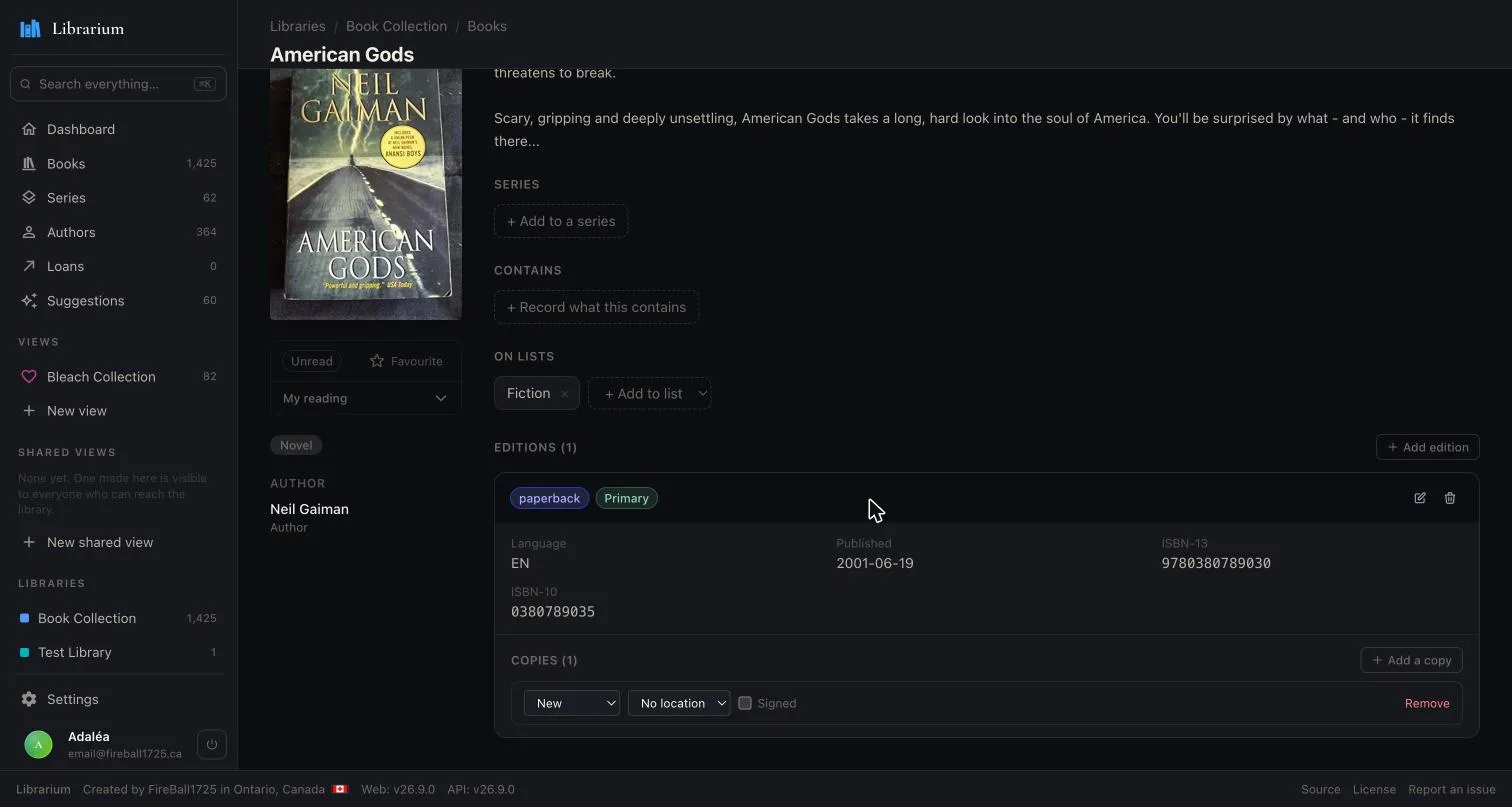Click the Add edition button
Screen dimensions: 1512x807
pyautogui.click(x=1428, y=447)
